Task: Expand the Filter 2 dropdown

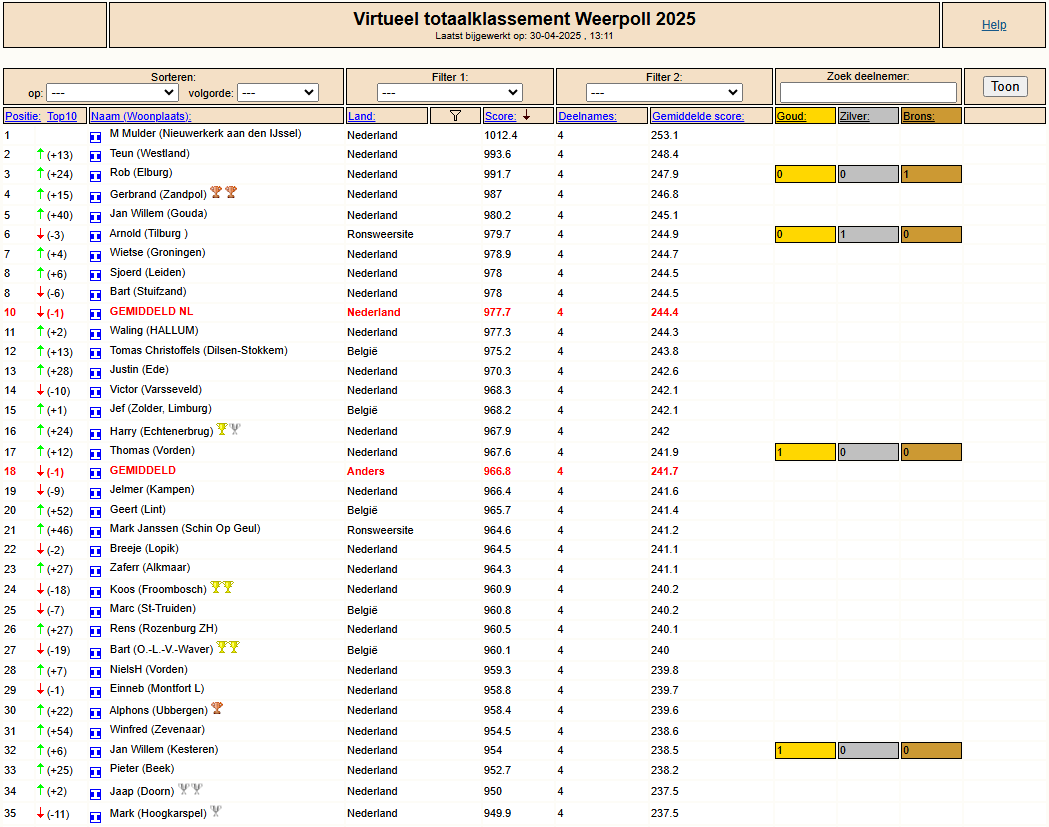Action: coord(664,93)
